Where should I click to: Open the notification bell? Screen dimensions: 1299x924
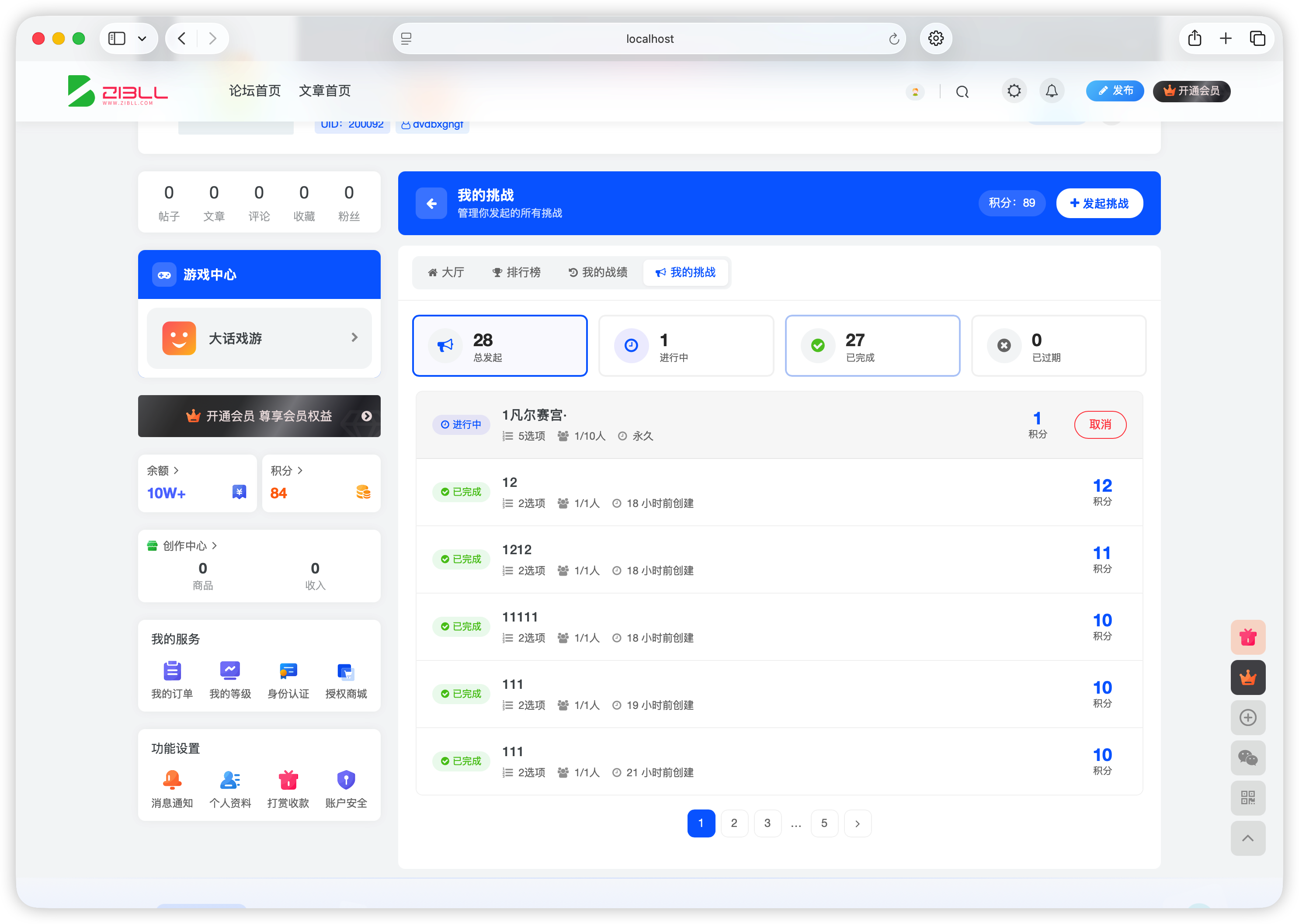click(1052, 91)
